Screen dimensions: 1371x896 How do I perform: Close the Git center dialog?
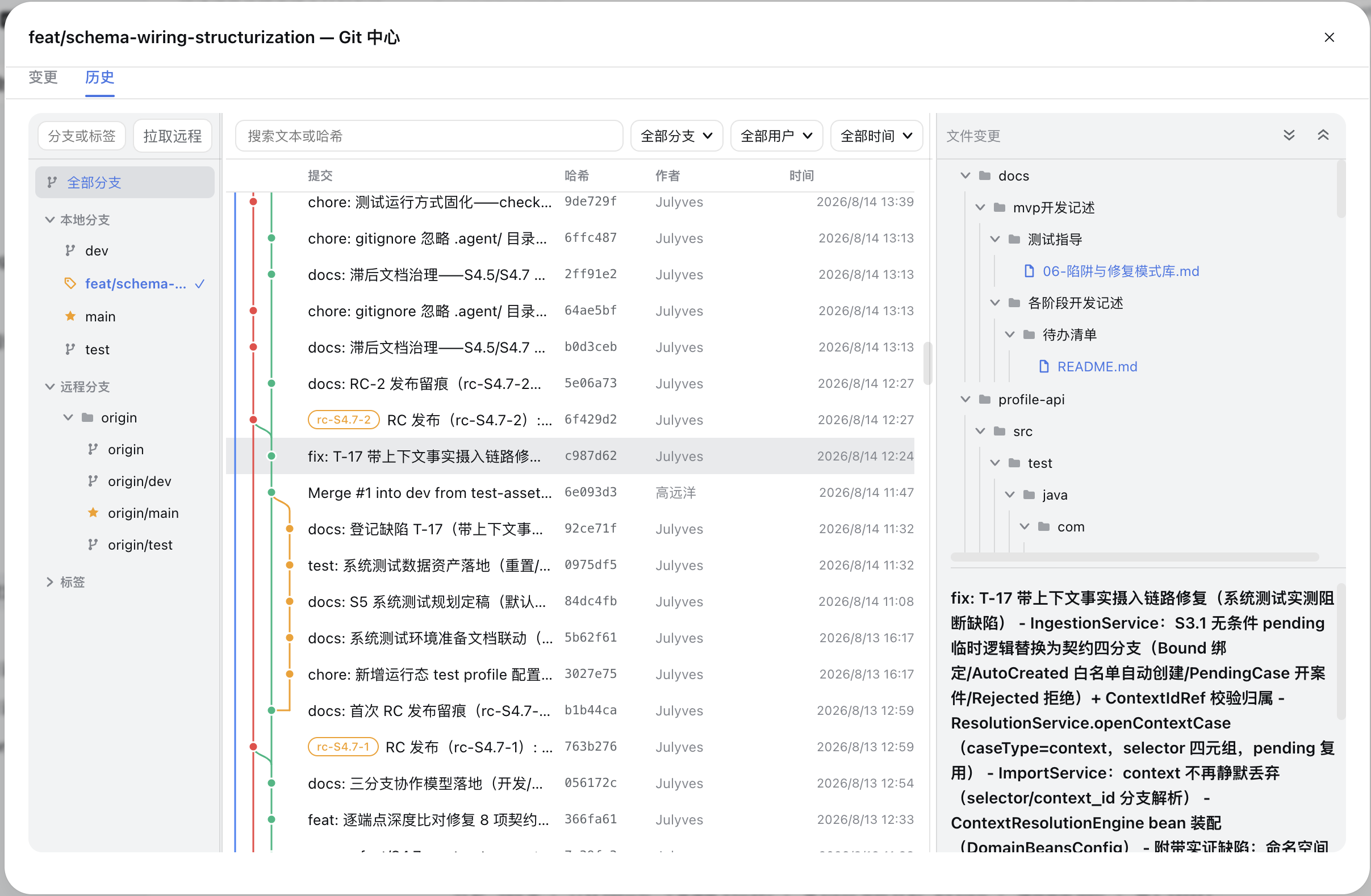[x=1329, y=37]
